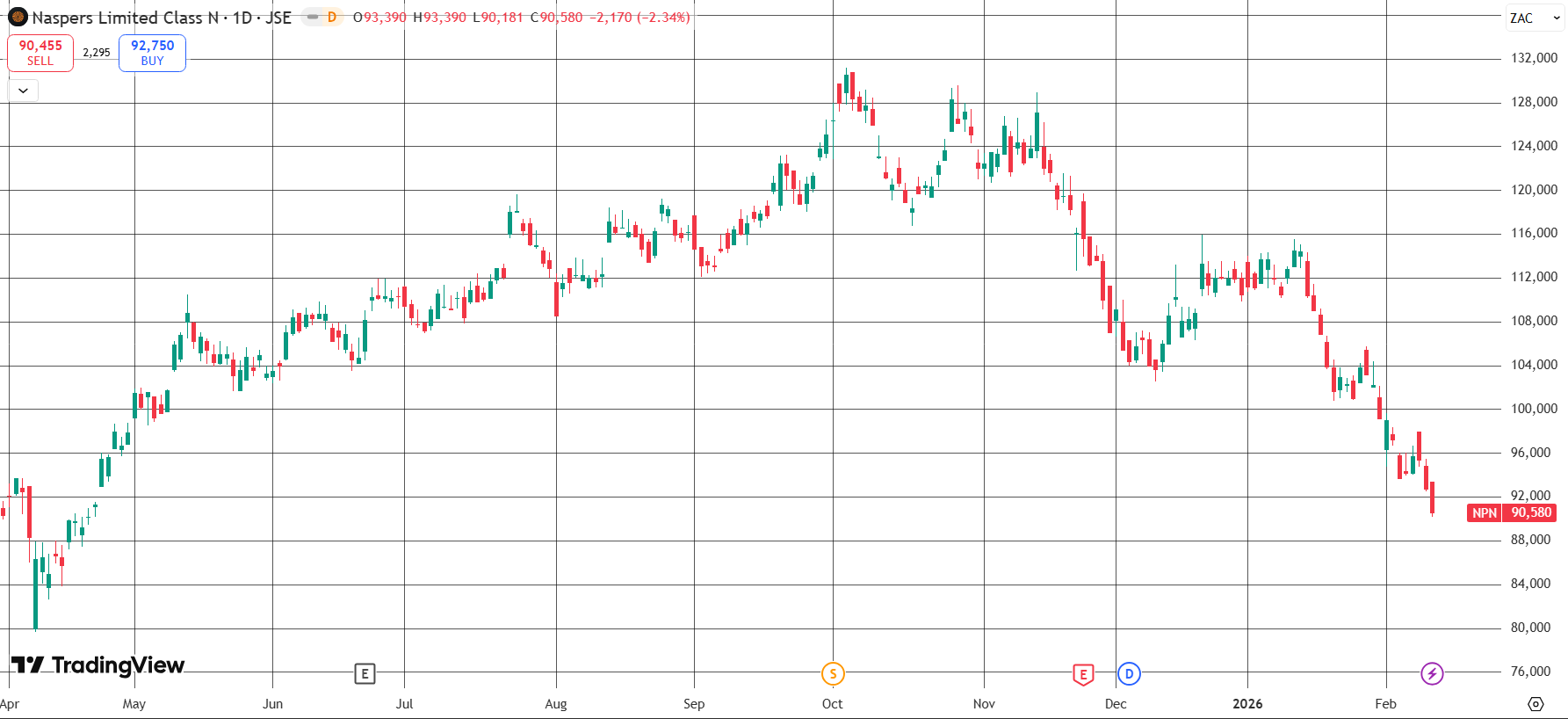Viewport: 1568px width, 719px height.
Task: Click the June earnings E marker
Action: pyautogui.click(x=365, y=674)
